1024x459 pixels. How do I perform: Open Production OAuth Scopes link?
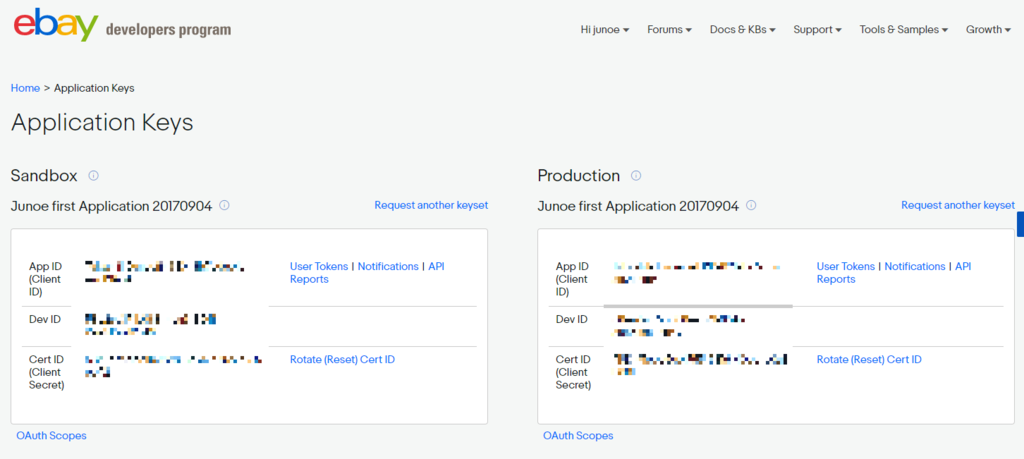(578, 435)
